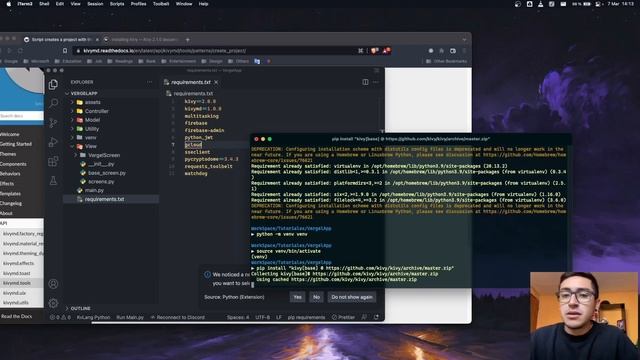Screen dimensions: 640x360
Task: Click Run Main.py in the status bar
Action: coord(130,317)
